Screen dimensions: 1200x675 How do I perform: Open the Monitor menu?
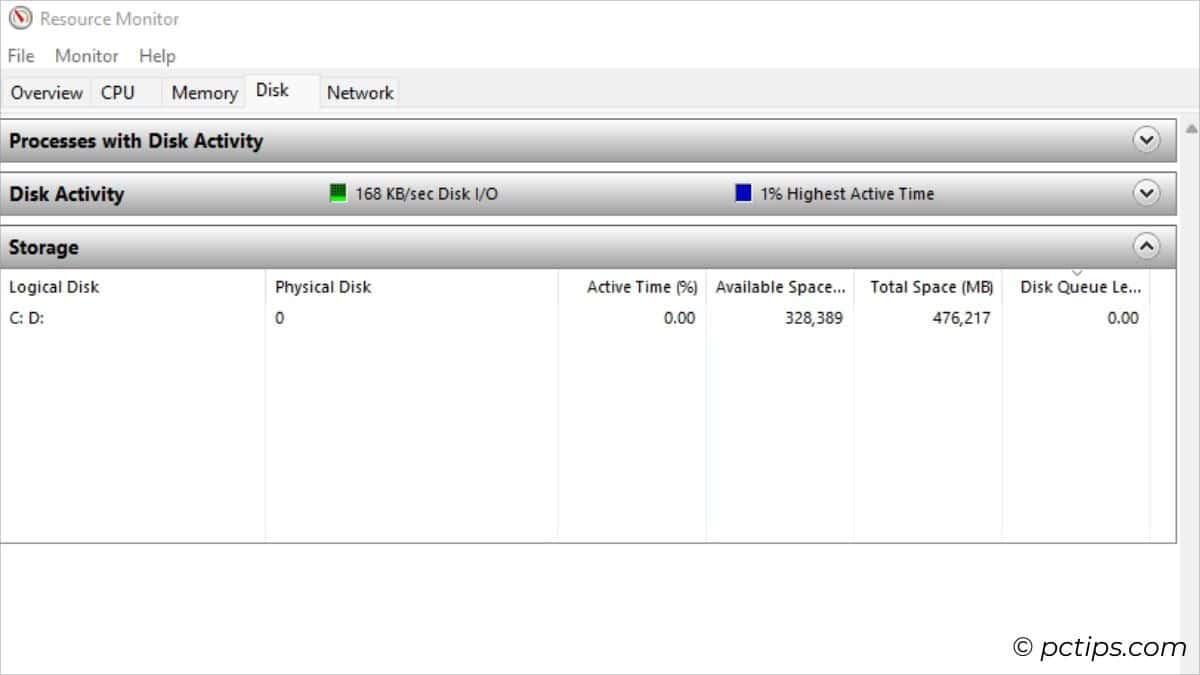click(x=86, y=56)
